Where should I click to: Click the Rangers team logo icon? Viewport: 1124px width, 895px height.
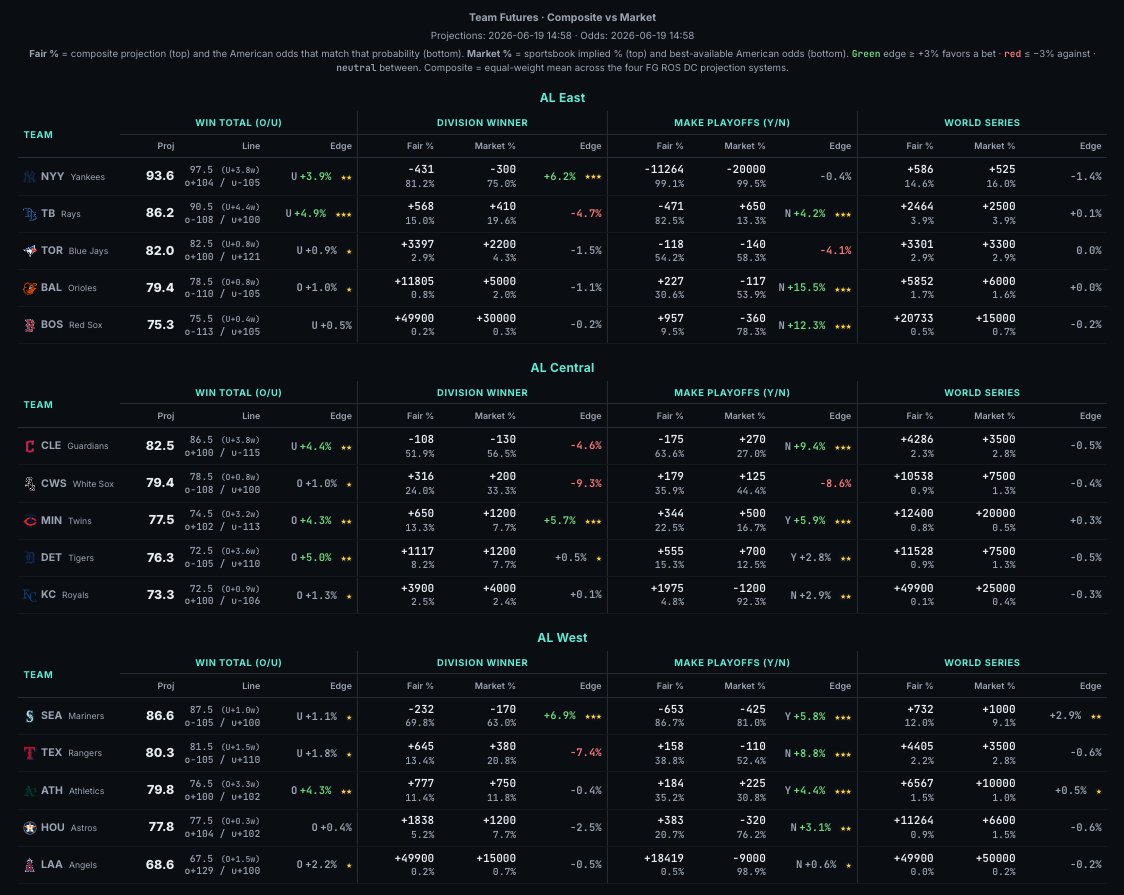click(x=29, y=753)
